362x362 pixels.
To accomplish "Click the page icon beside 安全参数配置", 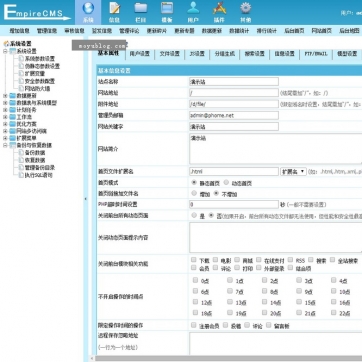I will (21, 81).
